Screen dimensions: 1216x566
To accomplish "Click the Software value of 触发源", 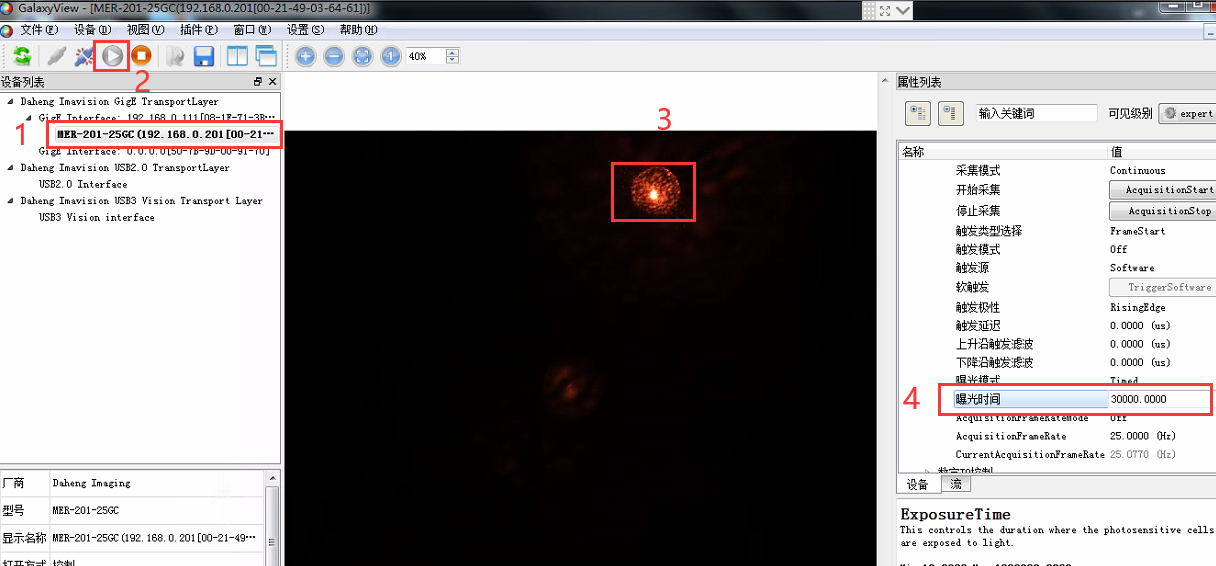I will (1132, 267).
